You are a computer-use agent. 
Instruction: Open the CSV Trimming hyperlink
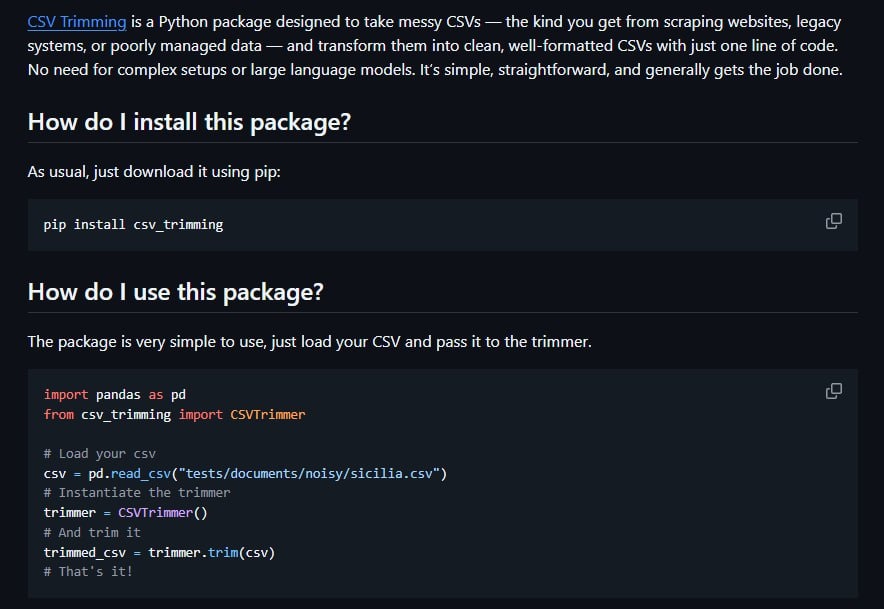(x=77, y=21)
